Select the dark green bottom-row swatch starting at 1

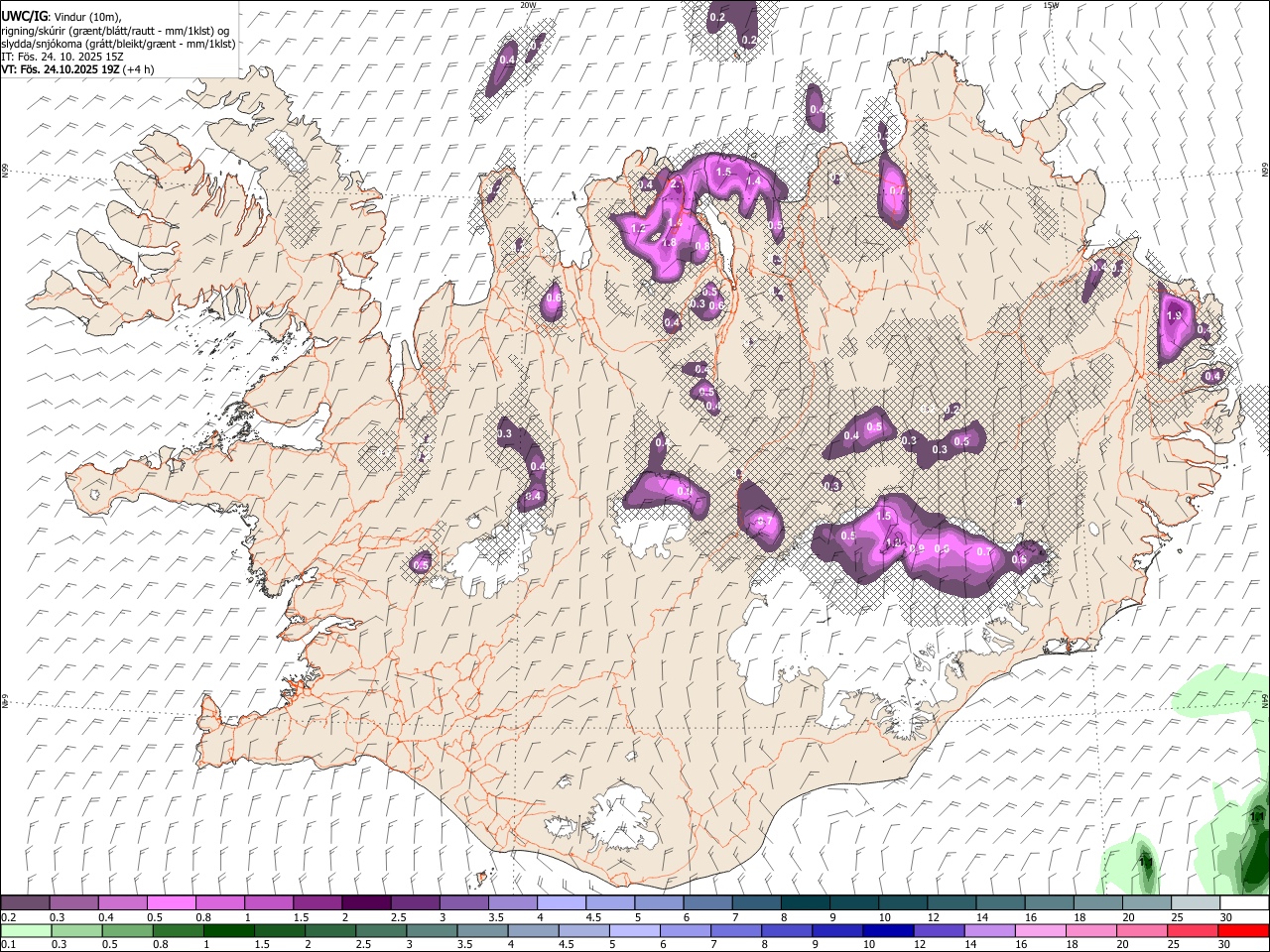point(228,931)
